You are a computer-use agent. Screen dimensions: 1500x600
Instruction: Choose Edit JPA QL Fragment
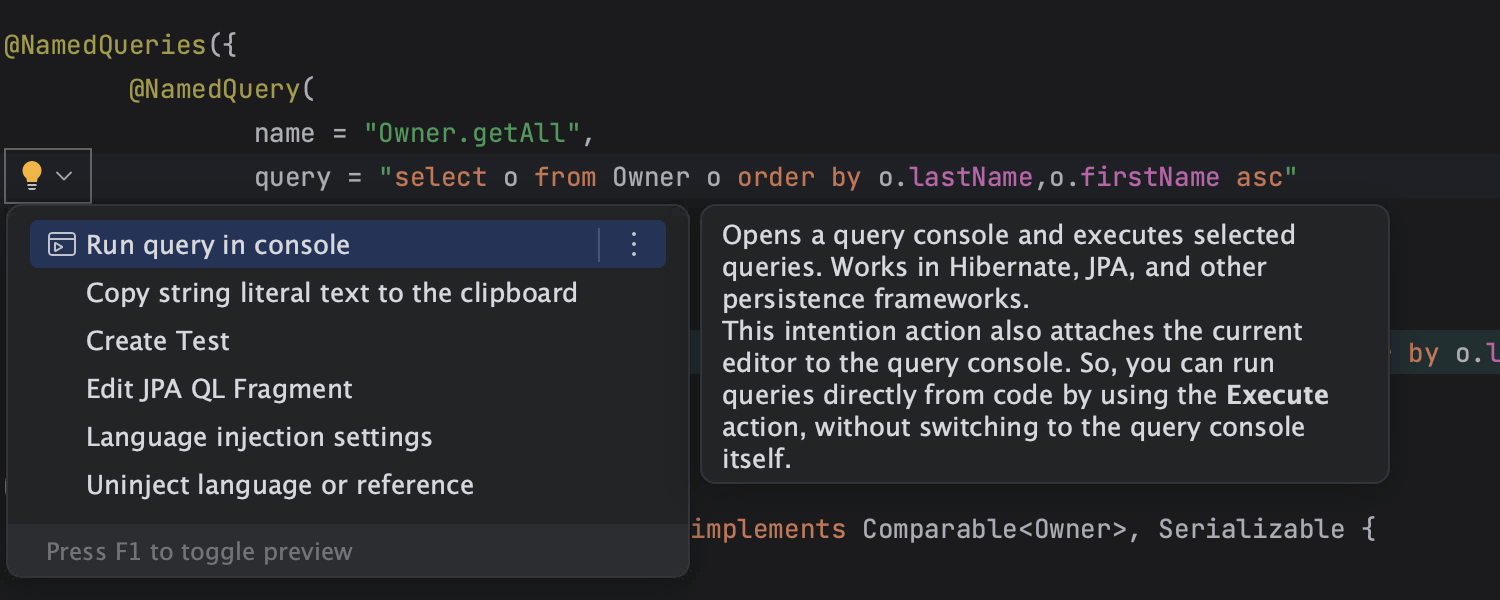(219, 389)
